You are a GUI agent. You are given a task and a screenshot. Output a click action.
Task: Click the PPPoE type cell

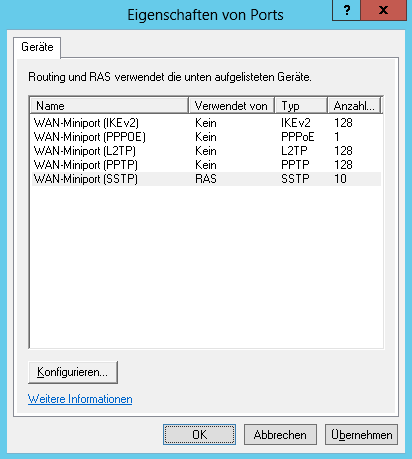pos(297,137)
